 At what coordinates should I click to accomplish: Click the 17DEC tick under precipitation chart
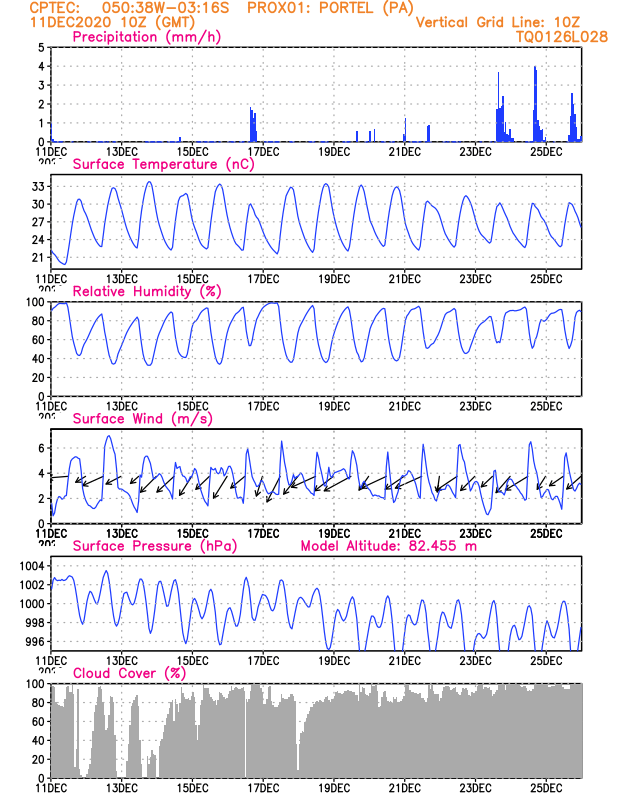[x=263, y=152]
